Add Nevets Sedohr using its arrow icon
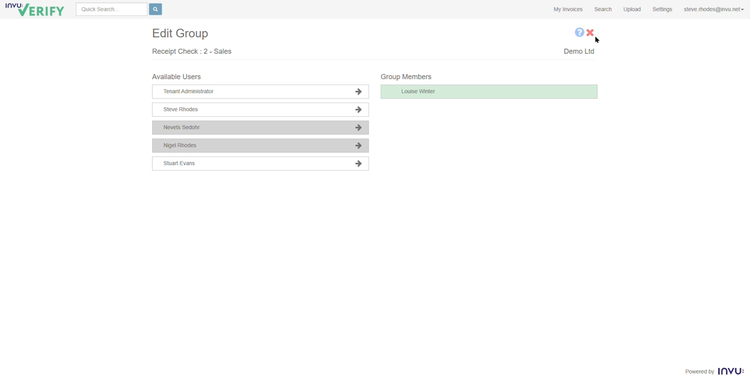The height and width of the screenshot is (376, 750). 358,127
